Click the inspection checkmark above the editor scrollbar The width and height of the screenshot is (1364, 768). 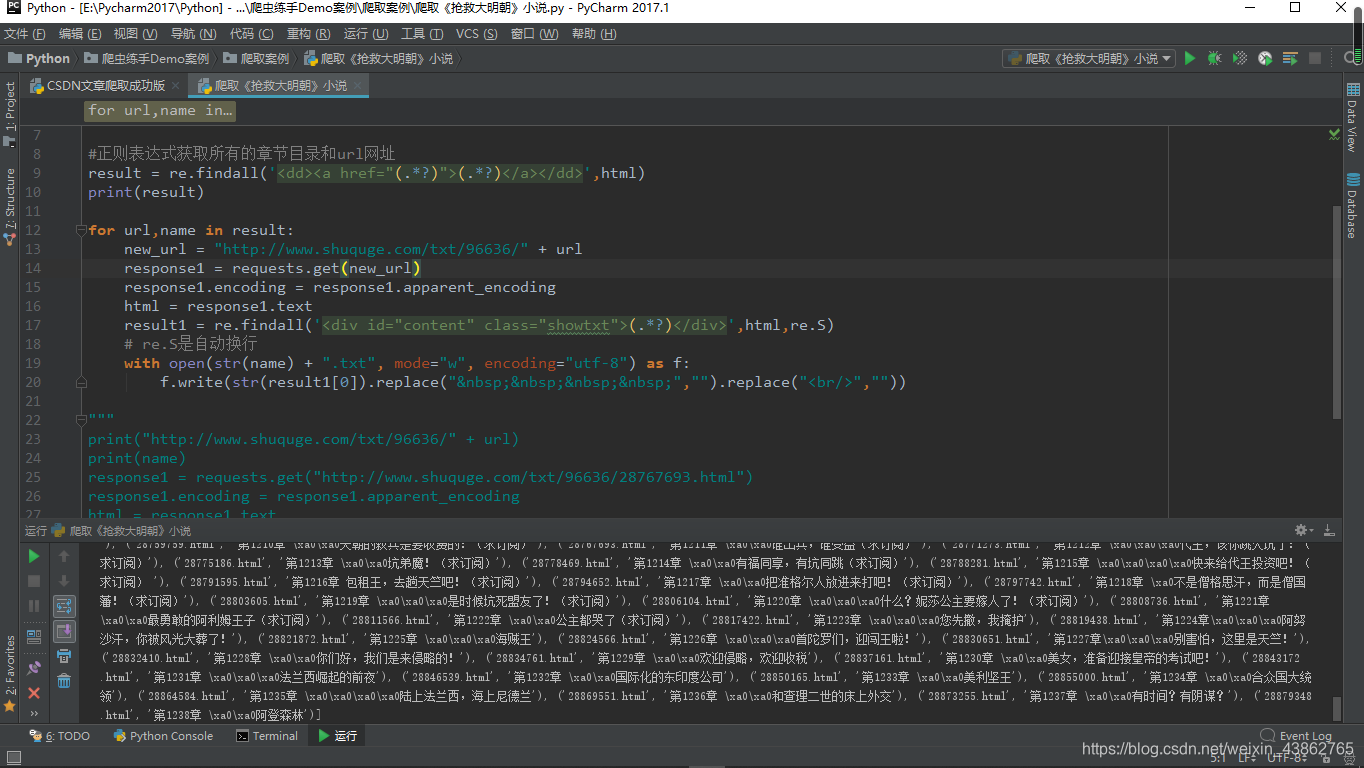coord(1334,133)
